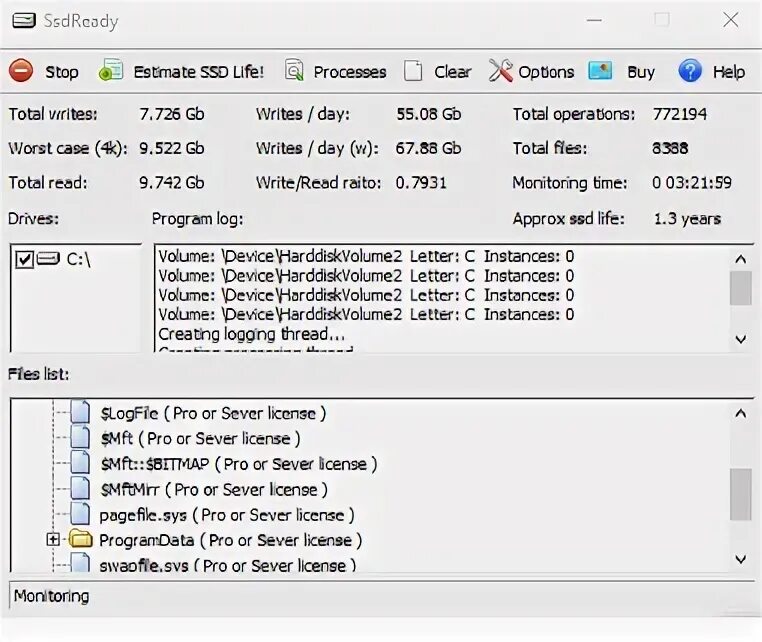
Task: Click the blue Help question-mark icon
Action: [690, 71]
